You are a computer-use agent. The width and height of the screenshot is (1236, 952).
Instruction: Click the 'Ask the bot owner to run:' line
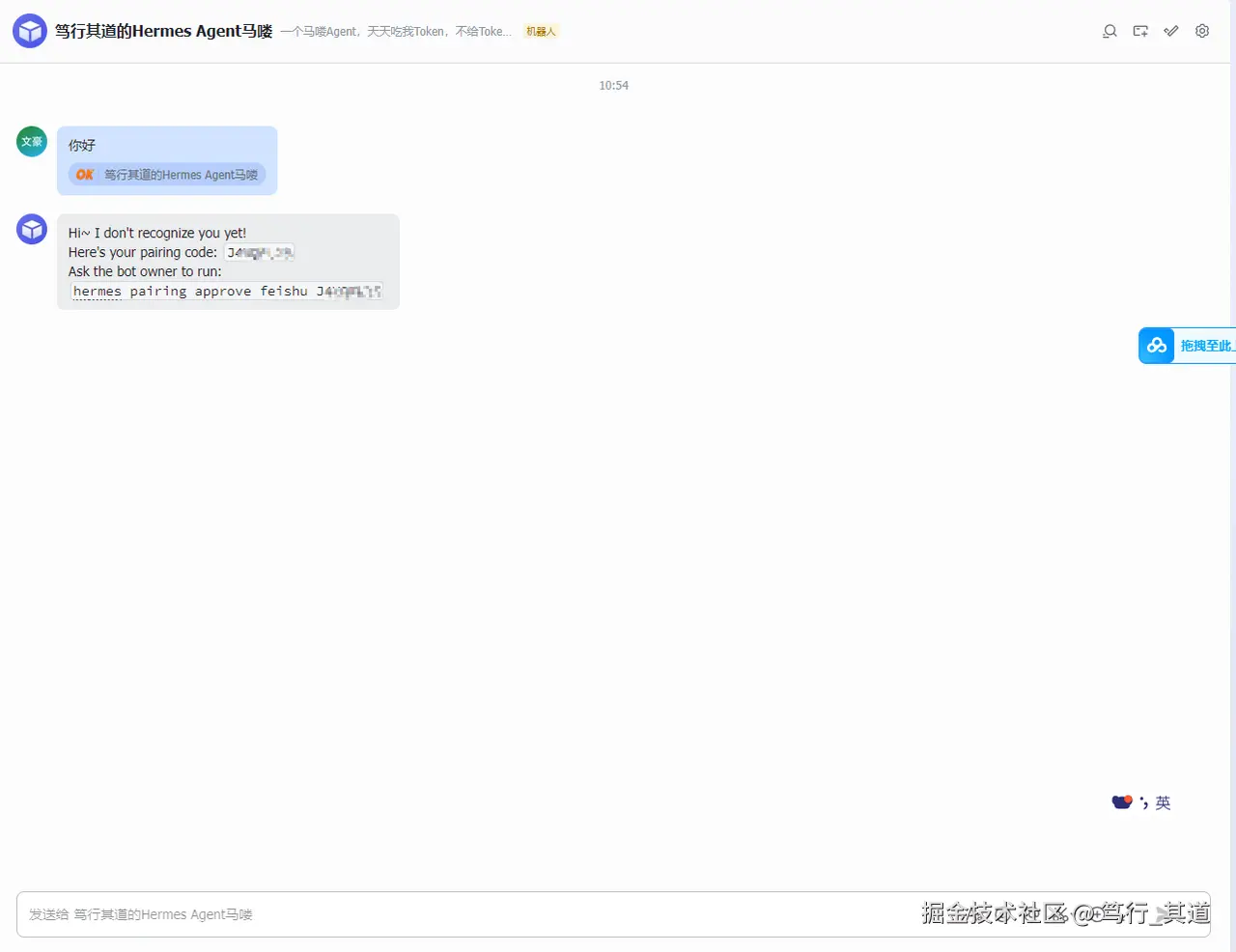click(145, 271)
